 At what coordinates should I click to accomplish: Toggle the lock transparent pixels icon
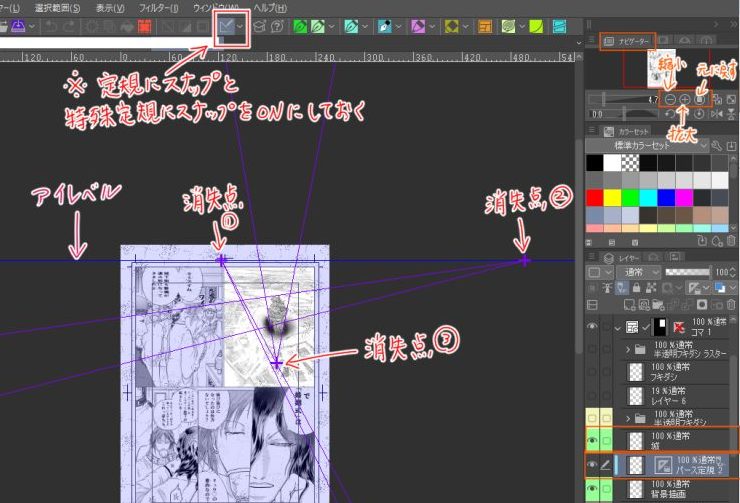point(651,288)
